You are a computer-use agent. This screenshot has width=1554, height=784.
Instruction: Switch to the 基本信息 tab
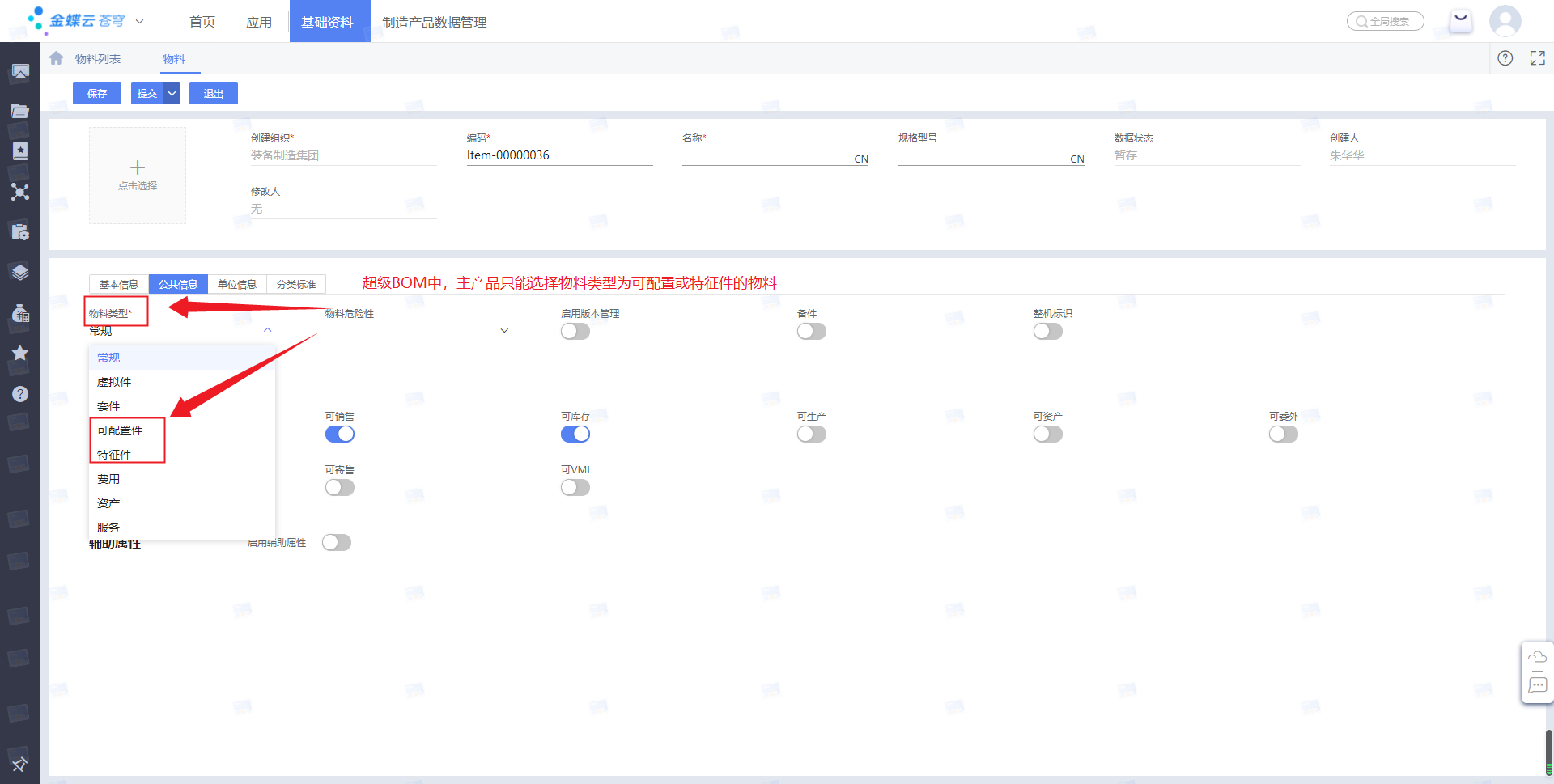pyautogui.click(x=119, y=285)
